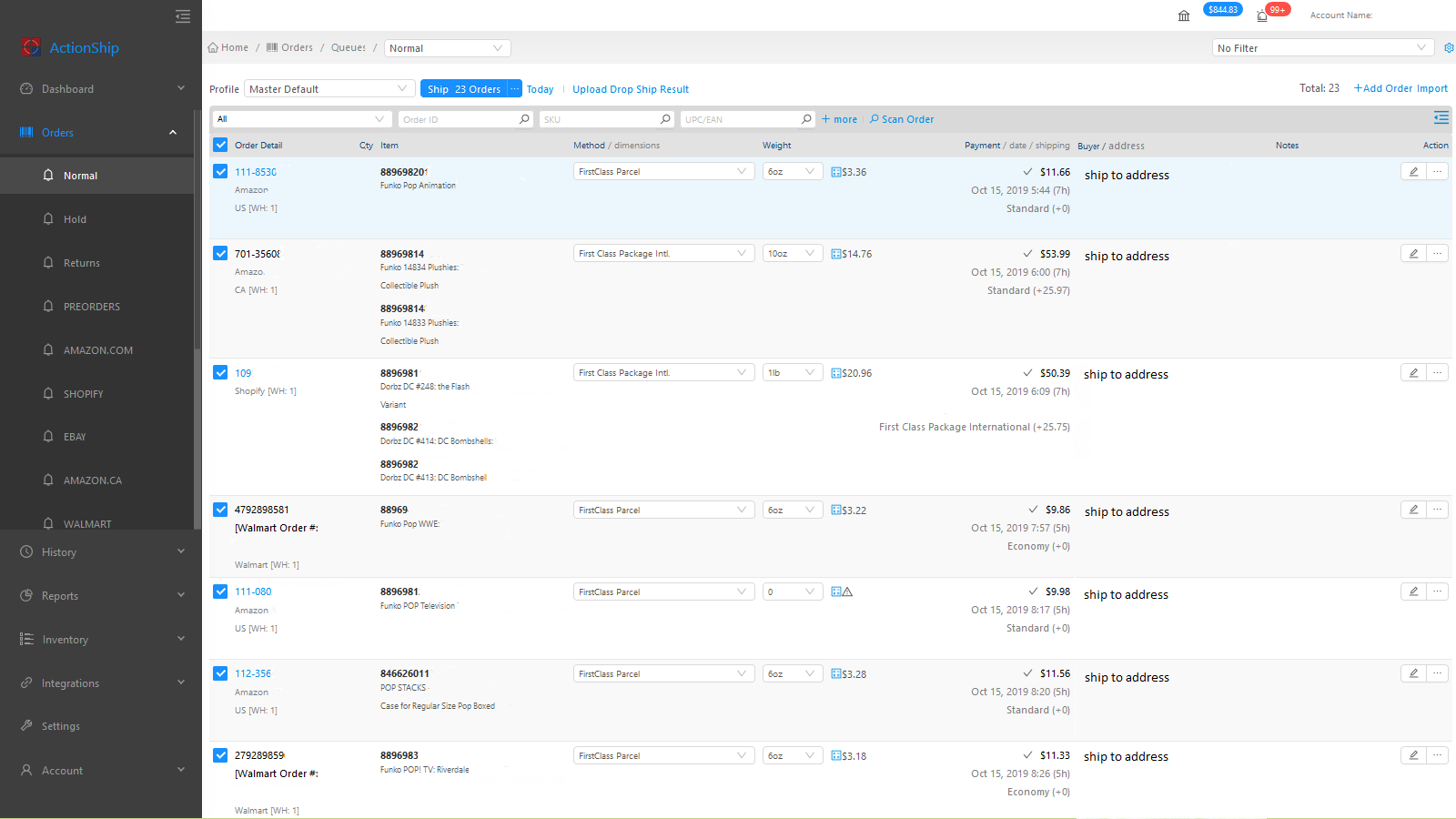Viewport: 1456px width, 819px height.
Task: Edit order 701-3560 with pencil icon
Action: (1413, 253)
